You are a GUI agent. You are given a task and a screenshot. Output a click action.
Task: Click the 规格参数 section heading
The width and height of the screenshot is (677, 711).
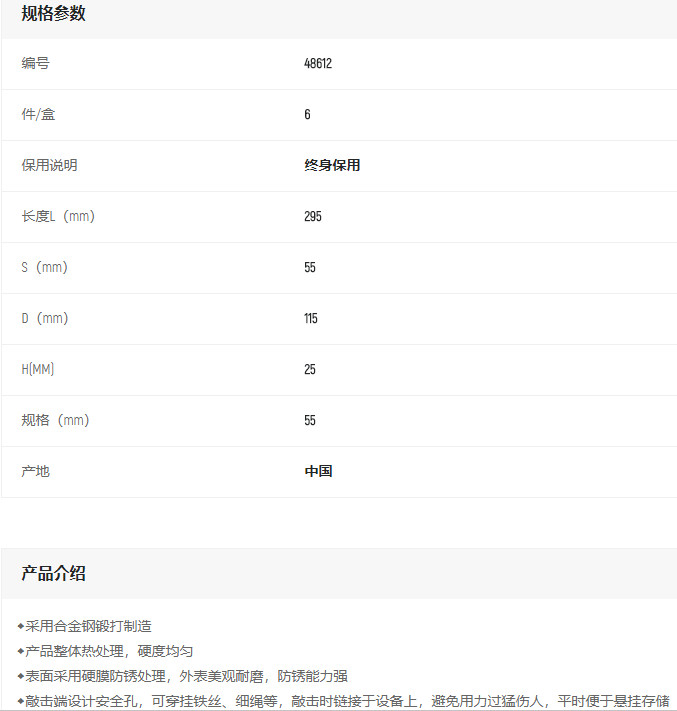[53, 14]
